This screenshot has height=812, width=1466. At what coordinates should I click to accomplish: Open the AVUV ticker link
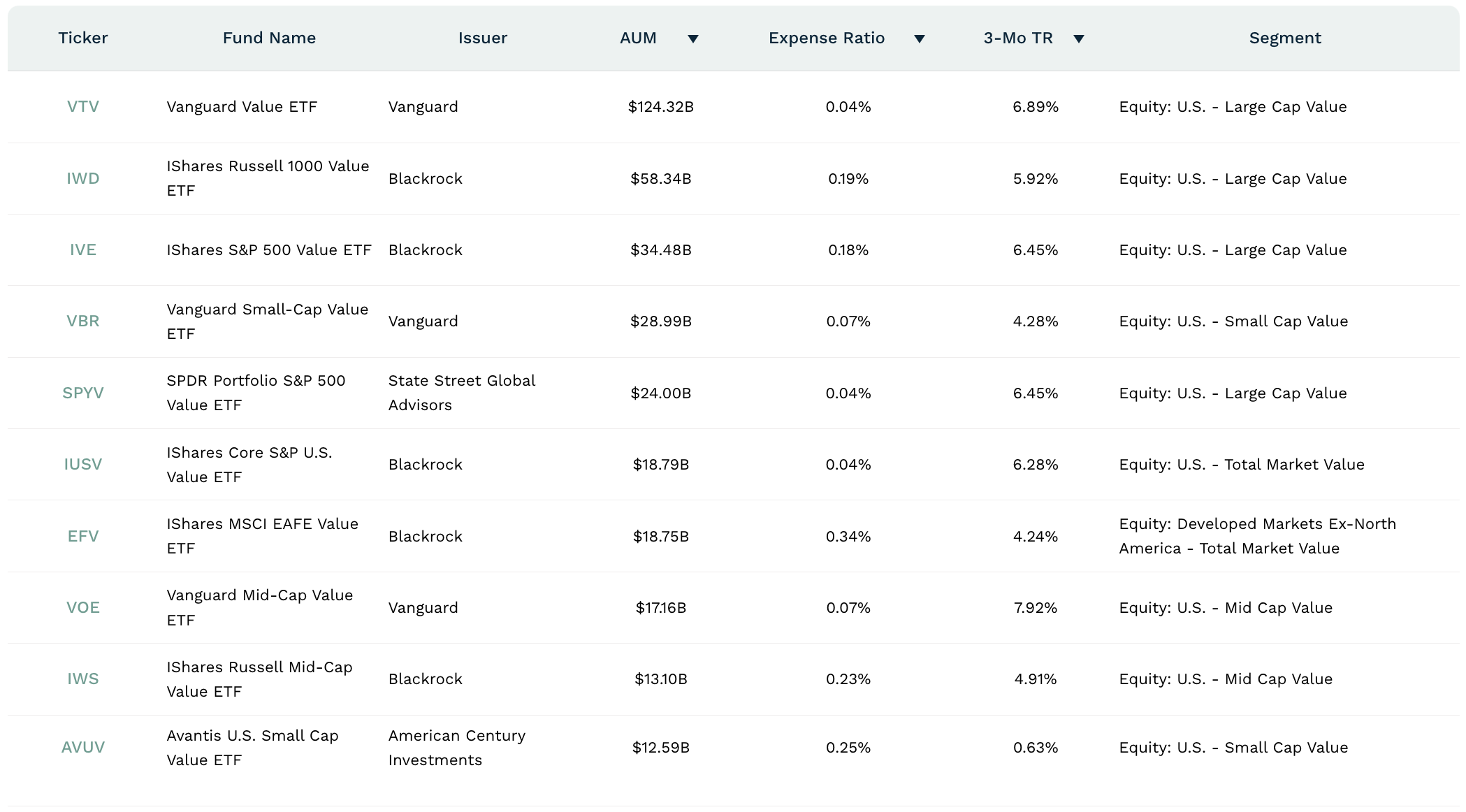(x=83, y=747)
